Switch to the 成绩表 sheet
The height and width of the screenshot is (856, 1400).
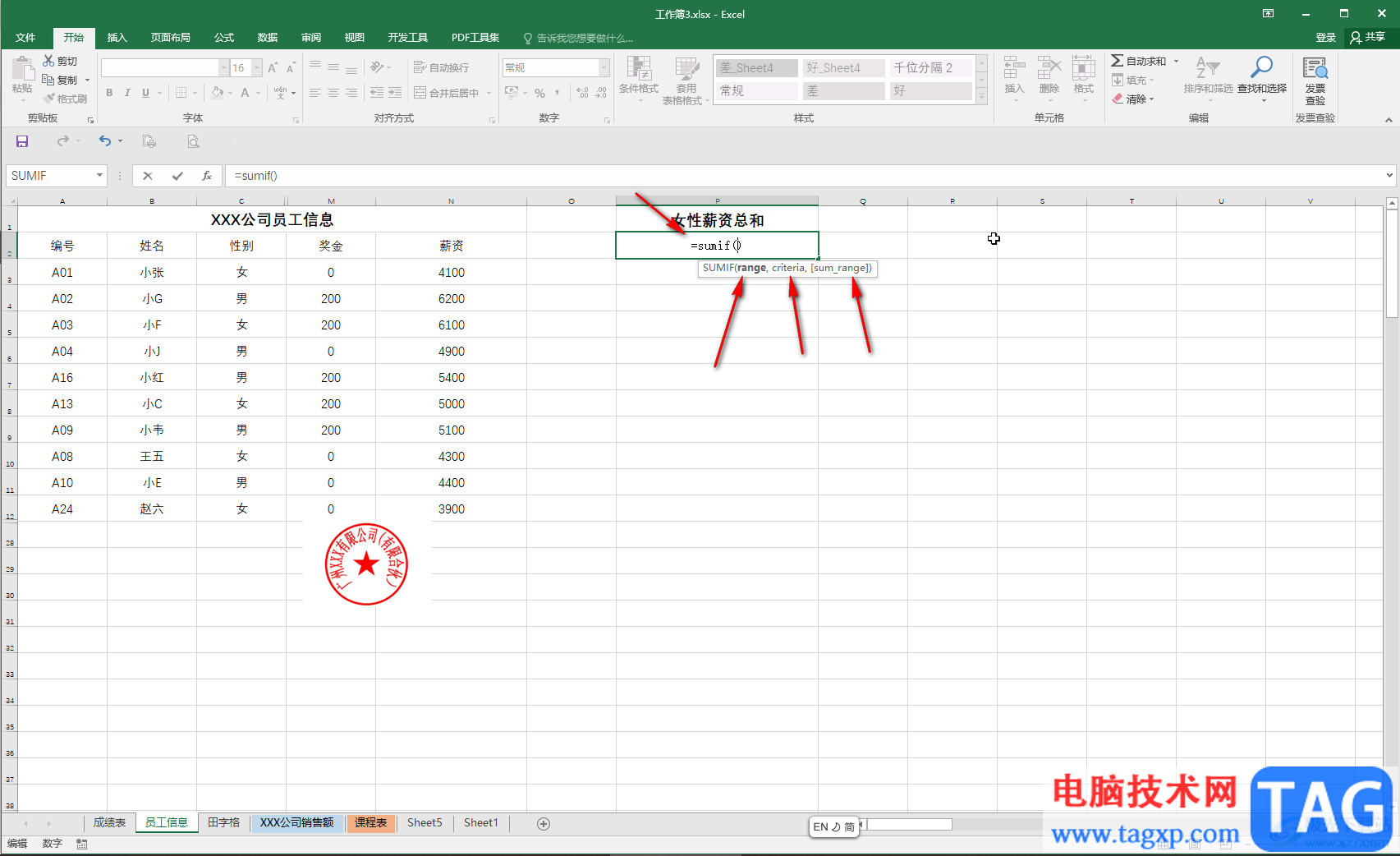click(x=109, y=823)
